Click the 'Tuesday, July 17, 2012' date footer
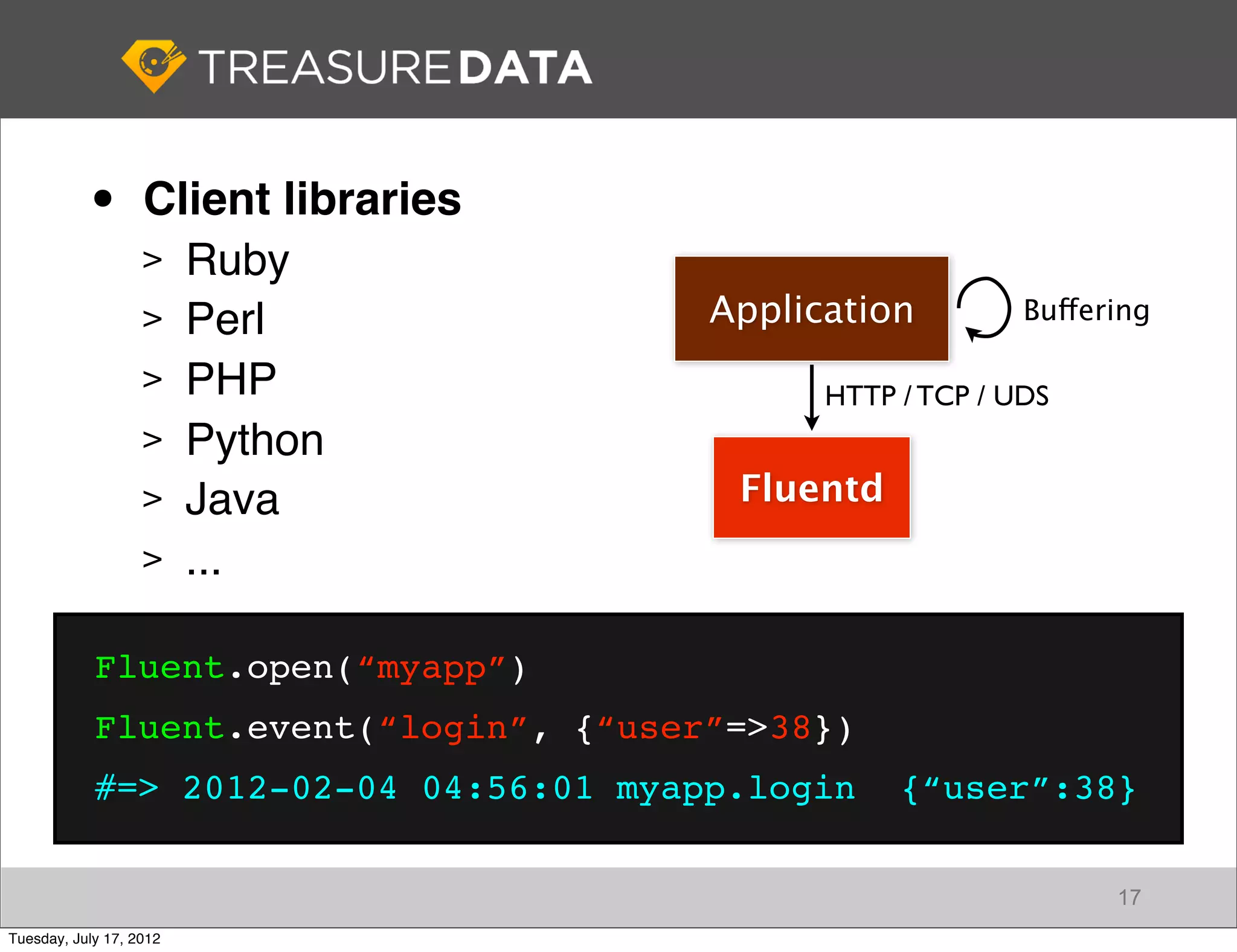This screenshot has width=1237, height=952. coord(85,939)
